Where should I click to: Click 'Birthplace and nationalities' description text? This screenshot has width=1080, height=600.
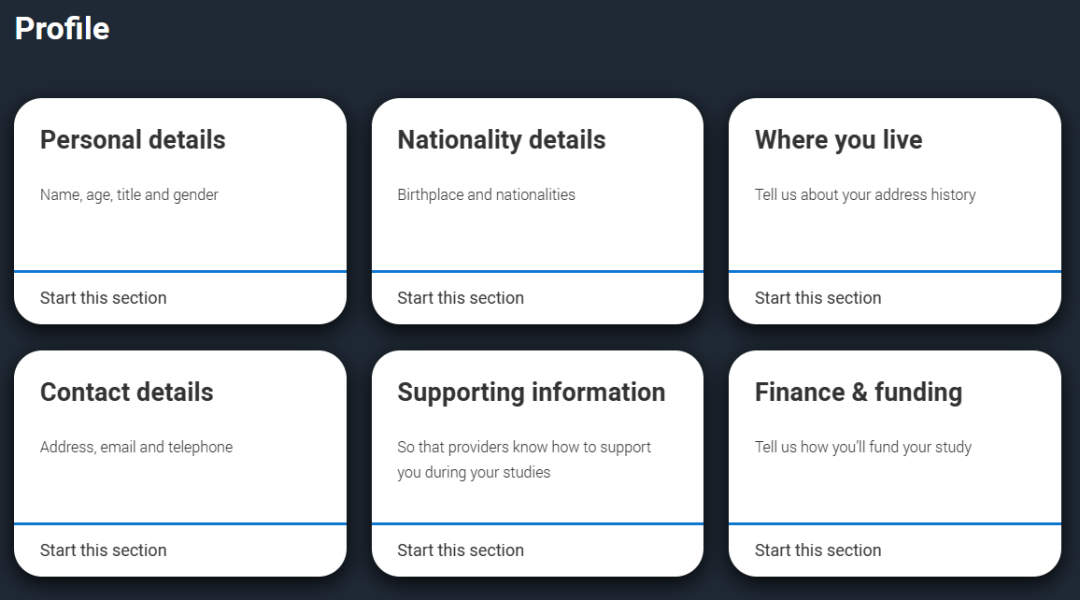point(486,195)
